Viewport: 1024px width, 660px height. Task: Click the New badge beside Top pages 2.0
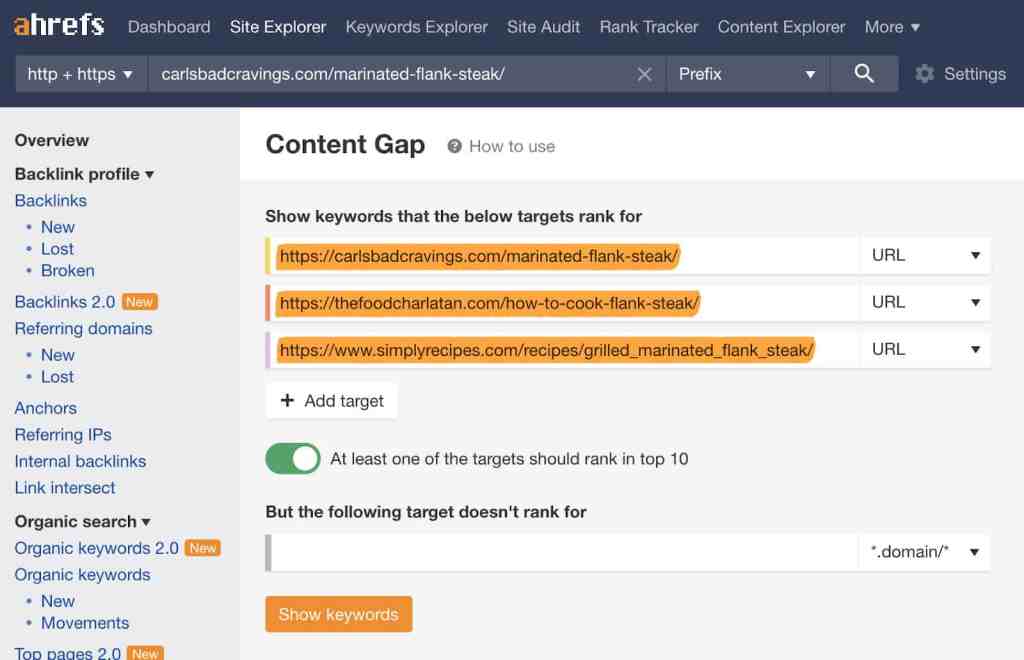pos(145,652)
